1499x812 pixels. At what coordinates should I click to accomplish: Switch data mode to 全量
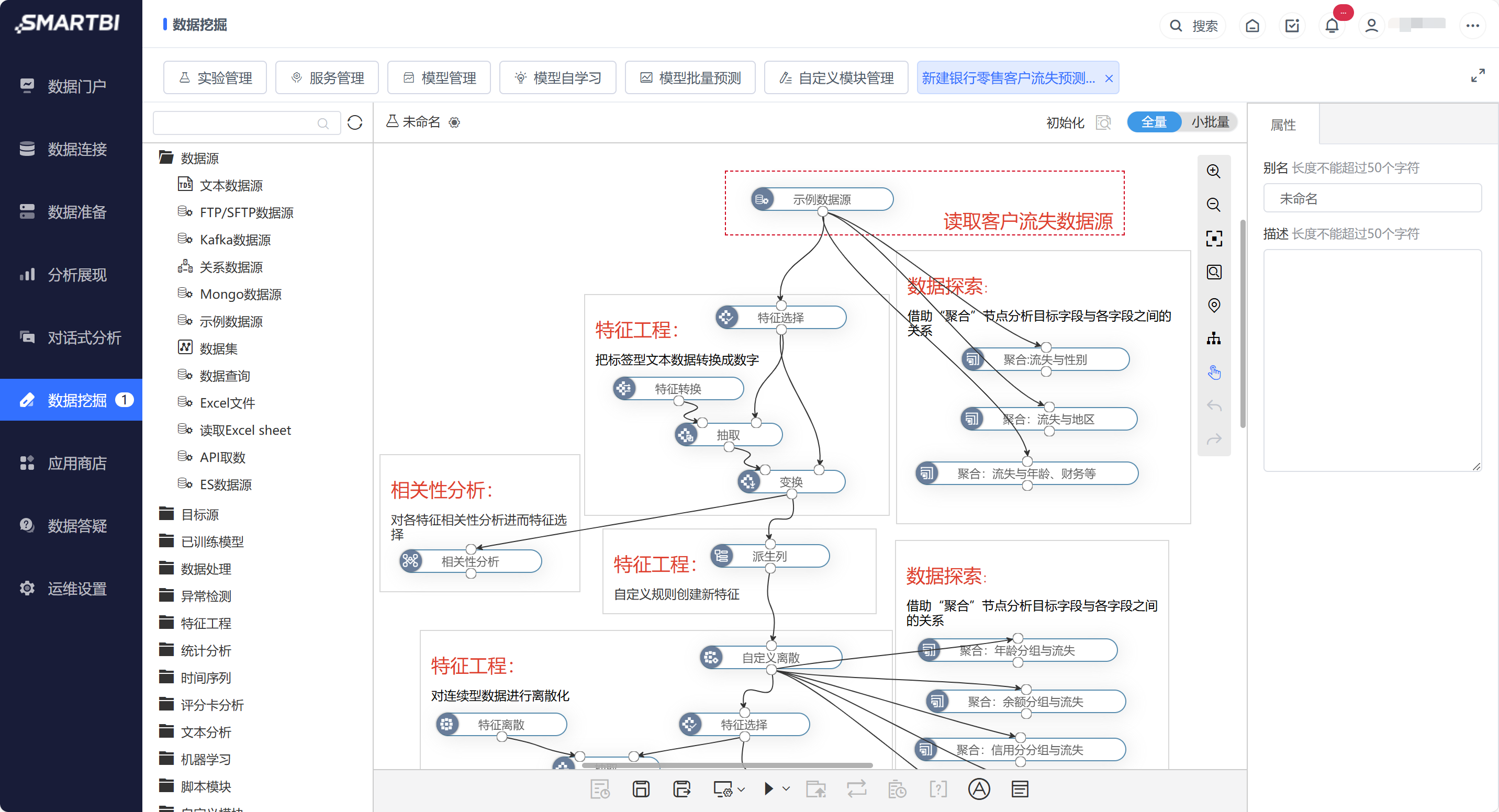(1154, 122)
